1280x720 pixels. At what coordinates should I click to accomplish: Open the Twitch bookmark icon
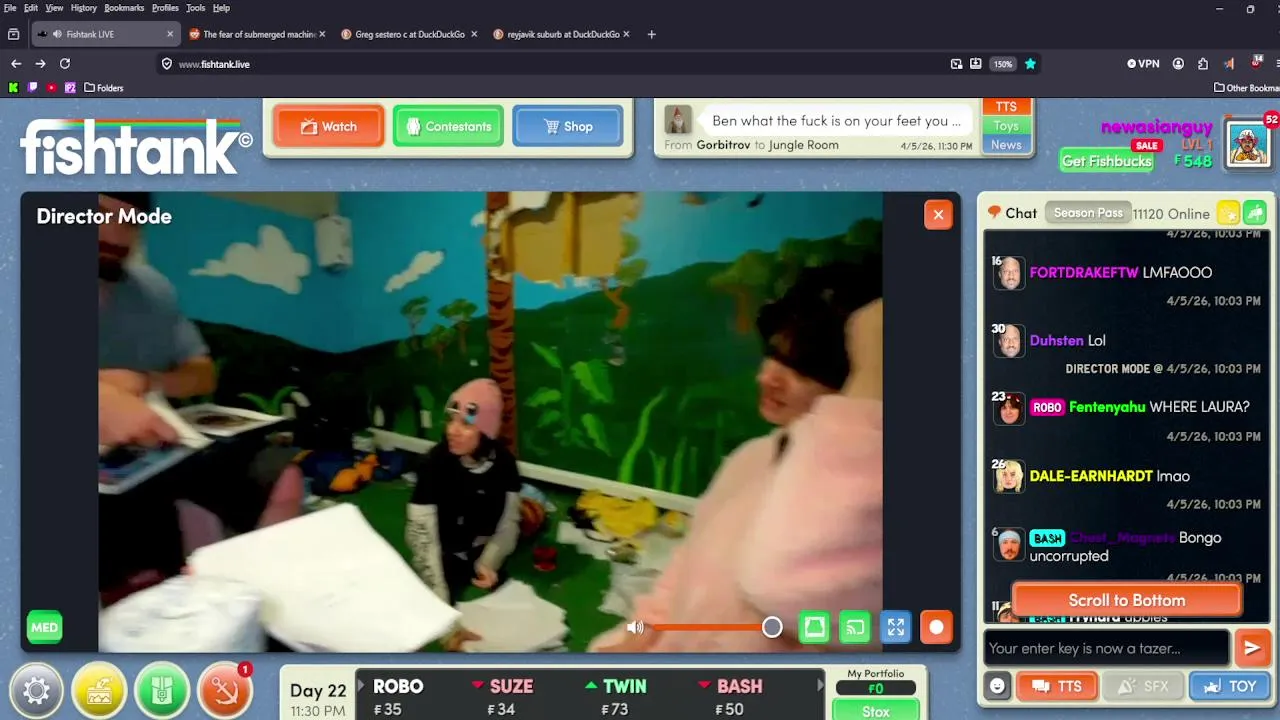point(32,88)
